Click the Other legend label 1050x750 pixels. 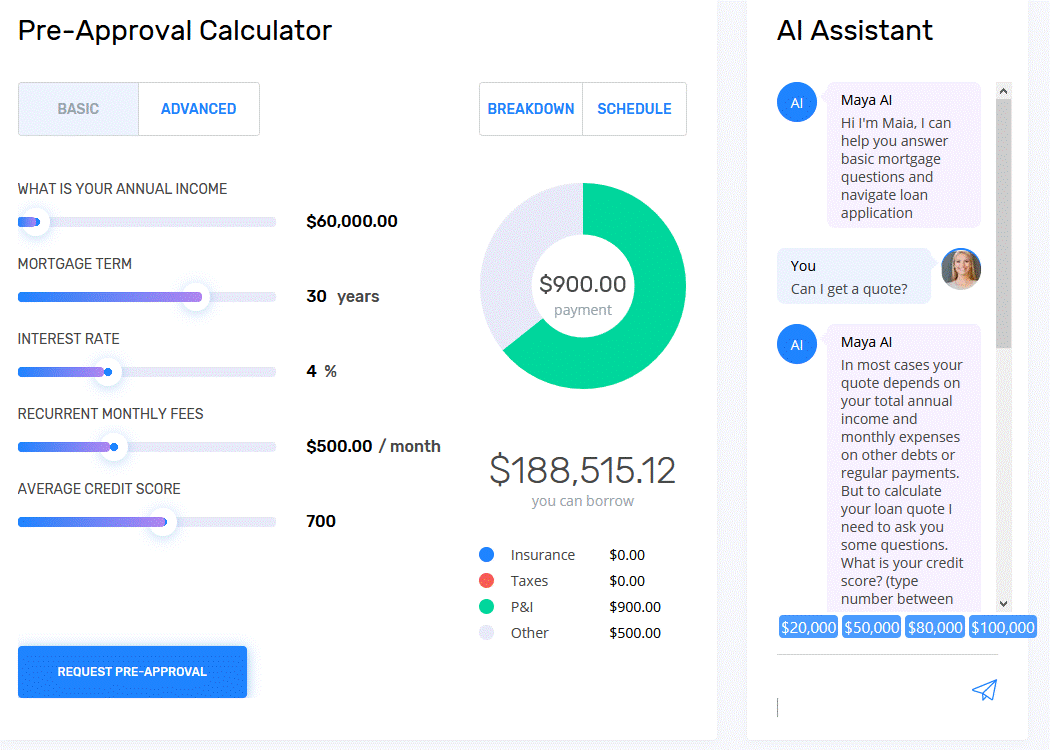click(x=529, y=633)
